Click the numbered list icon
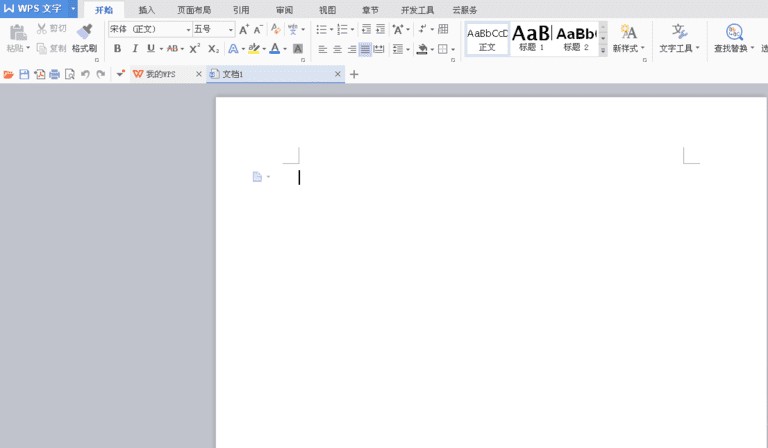This screenshot has width=768, height=448. click(x=342, y=29)
